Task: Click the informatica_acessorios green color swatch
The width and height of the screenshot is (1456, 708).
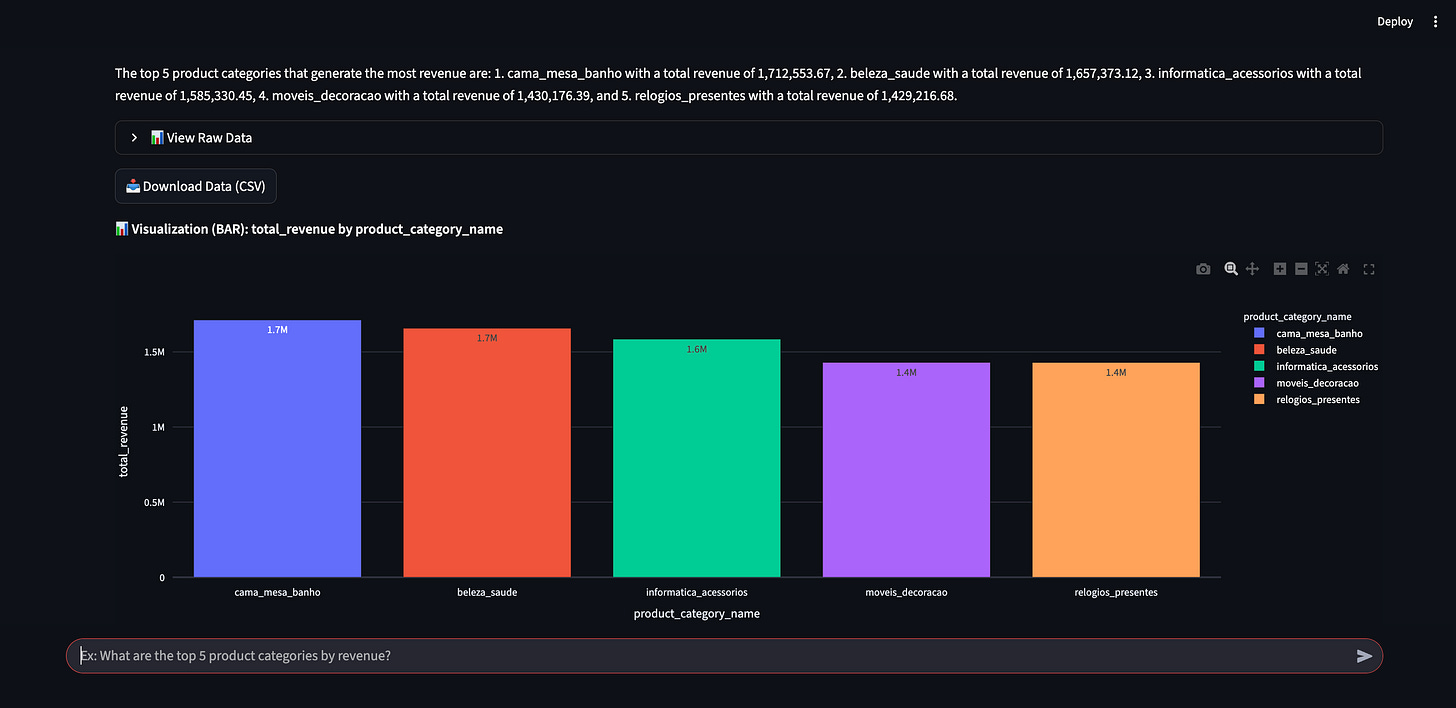Action: pyautogui.click(x=1258, y=366)
